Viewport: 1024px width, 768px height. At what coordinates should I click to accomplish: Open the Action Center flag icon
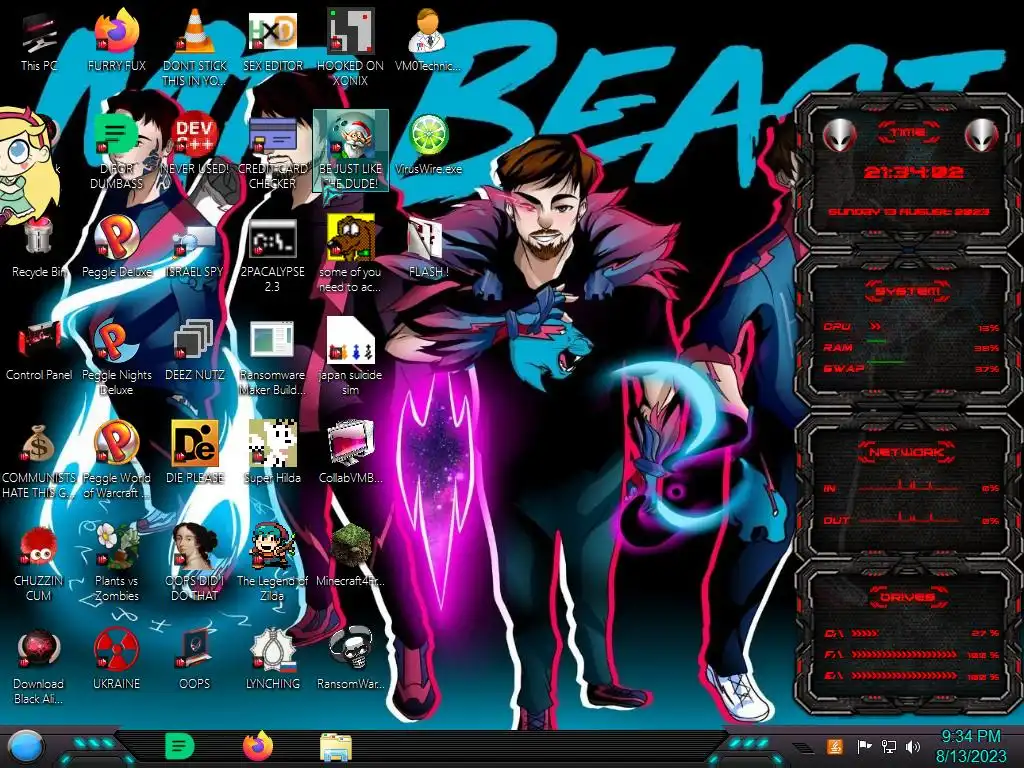[x=864, y=746]
